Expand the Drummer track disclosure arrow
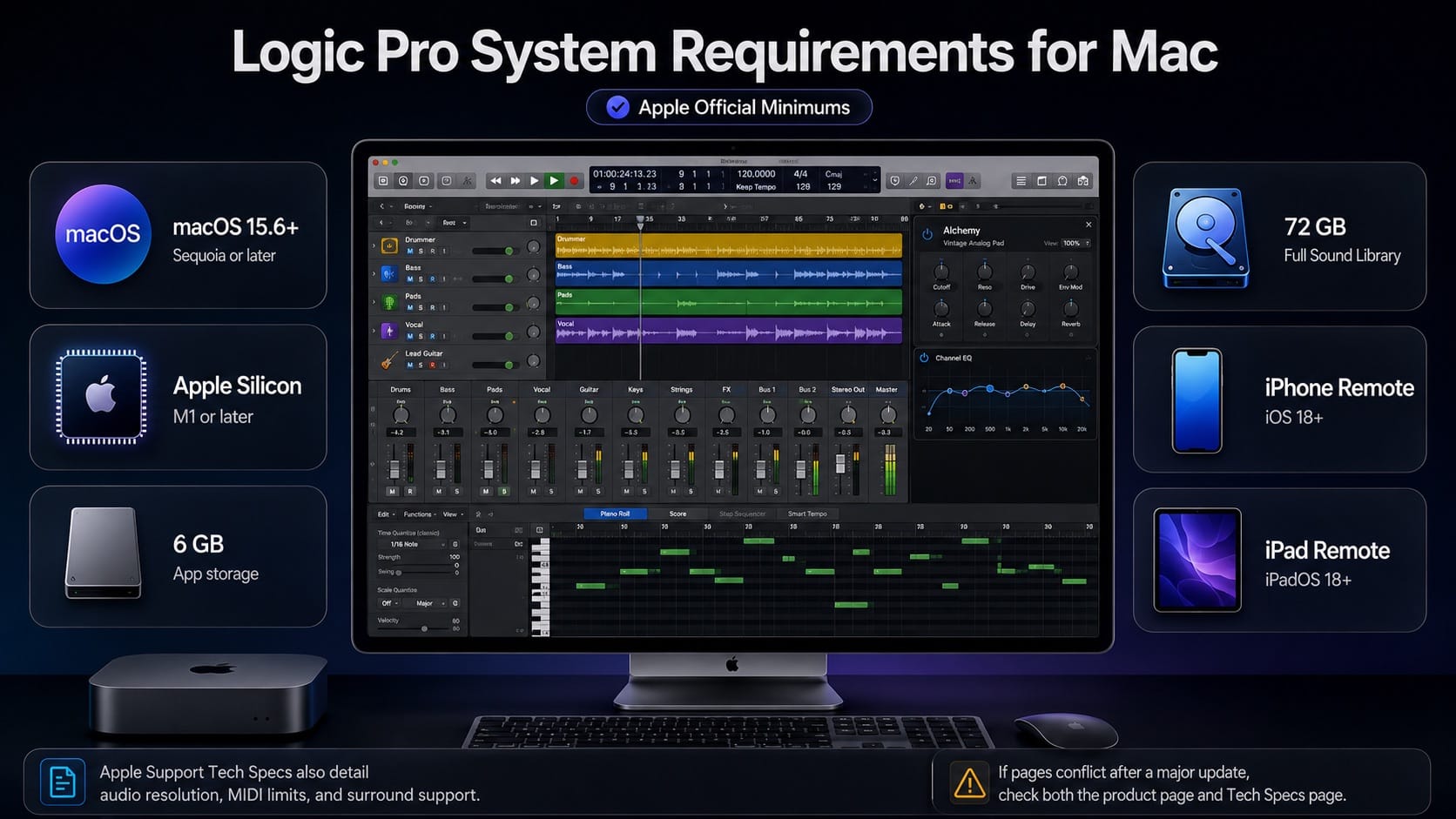 374,246
